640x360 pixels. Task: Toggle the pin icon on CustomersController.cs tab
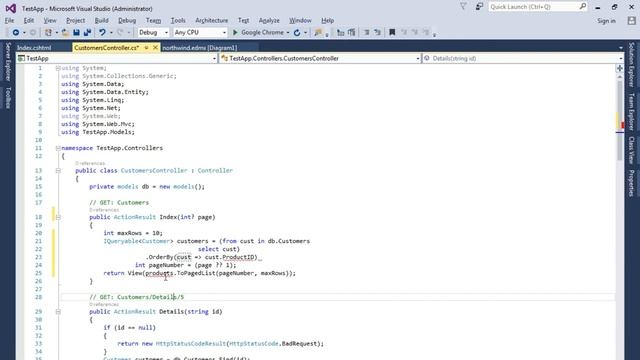(x=146, y=48)
